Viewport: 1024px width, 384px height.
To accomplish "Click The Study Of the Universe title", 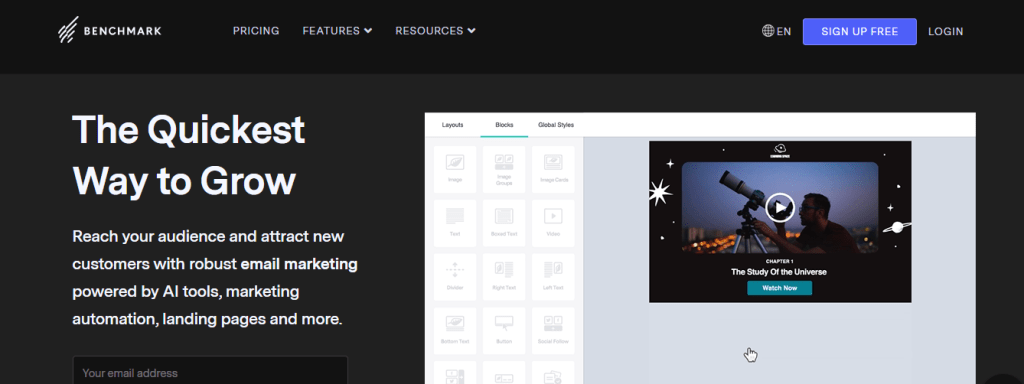I will (x=778, y=272).
